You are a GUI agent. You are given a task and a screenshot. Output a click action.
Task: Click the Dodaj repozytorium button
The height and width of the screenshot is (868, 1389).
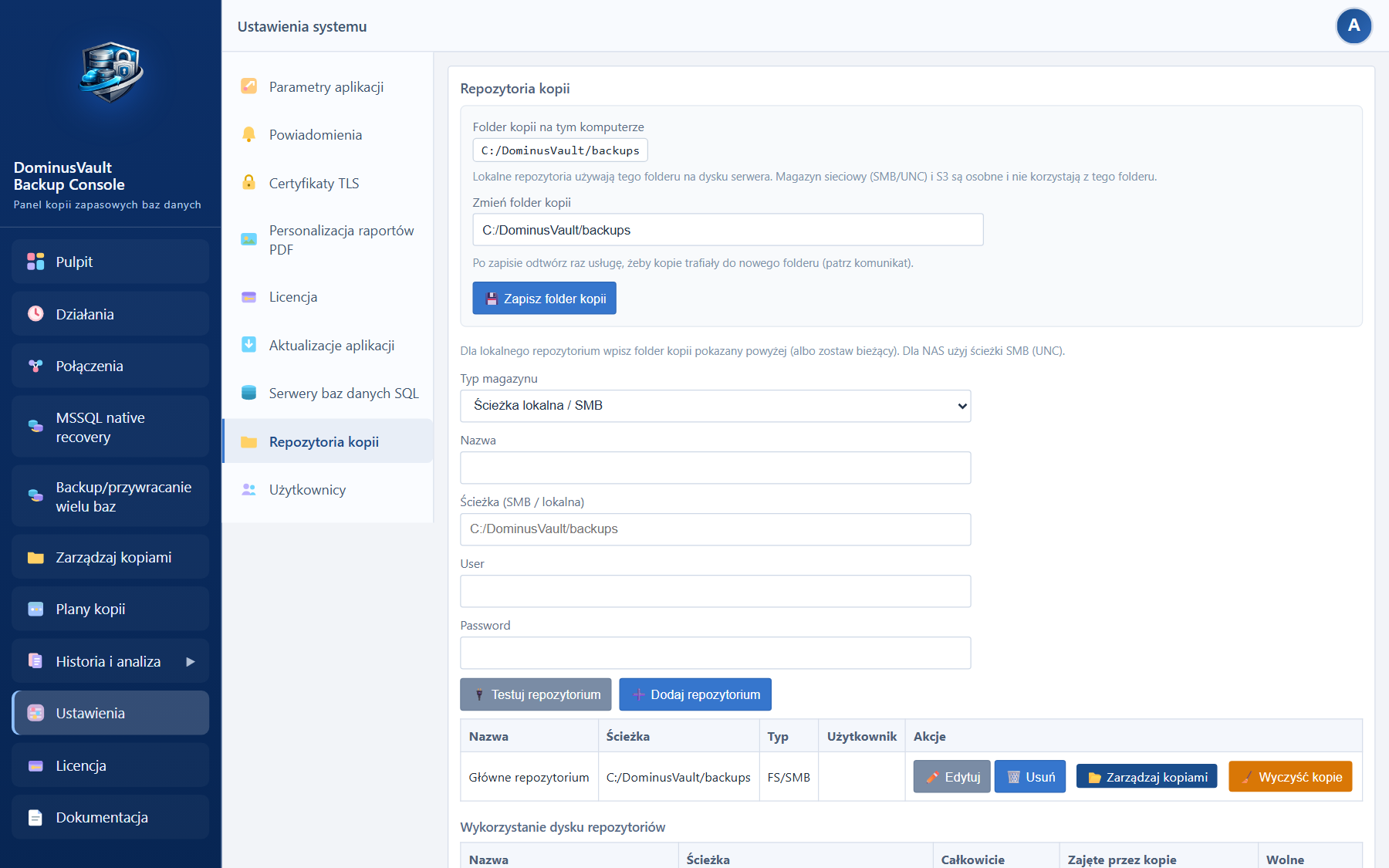695,694
